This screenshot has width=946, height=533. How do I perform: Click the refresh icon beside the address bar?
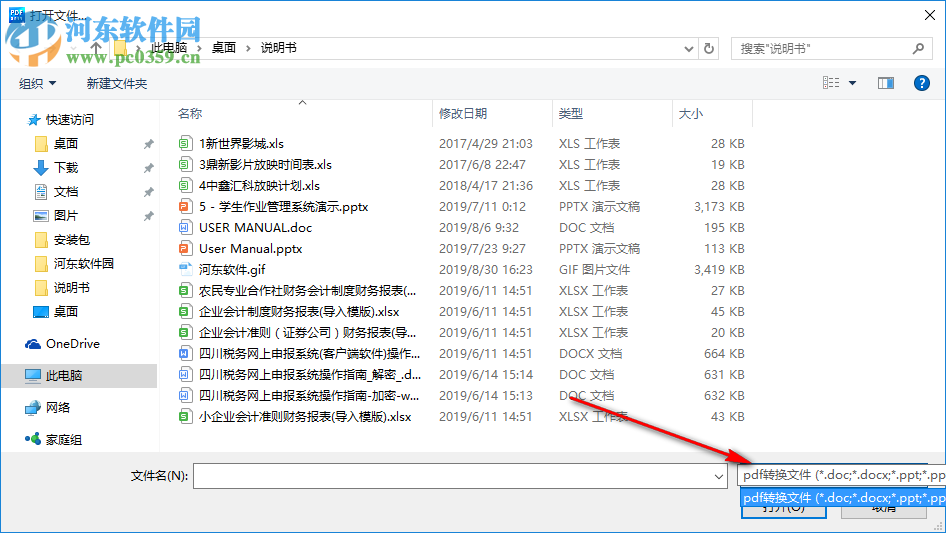click(x=709, y=48)
